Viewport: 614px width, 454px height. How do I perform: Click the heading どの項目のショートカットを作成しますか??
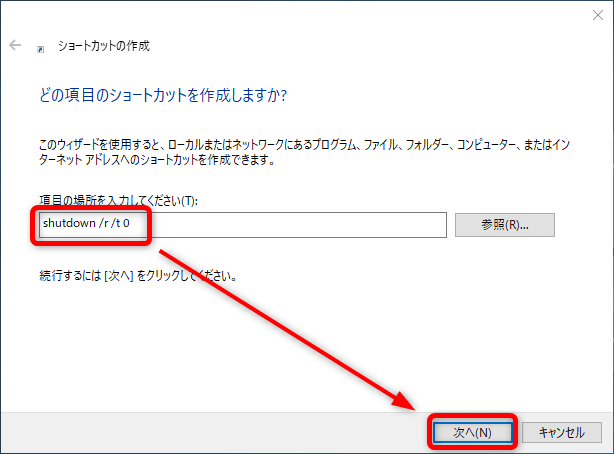coord(163,95)
